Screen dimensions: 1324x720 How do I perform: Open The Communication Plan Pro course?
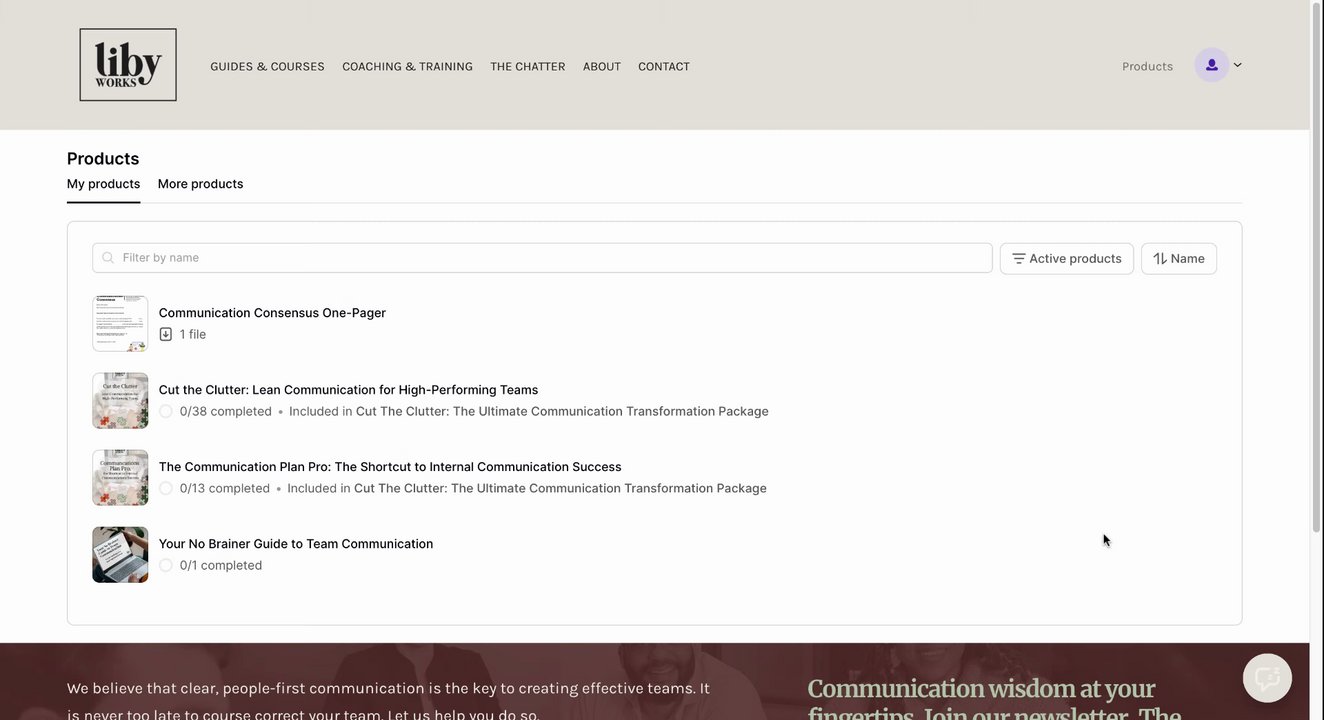[390, 467]
